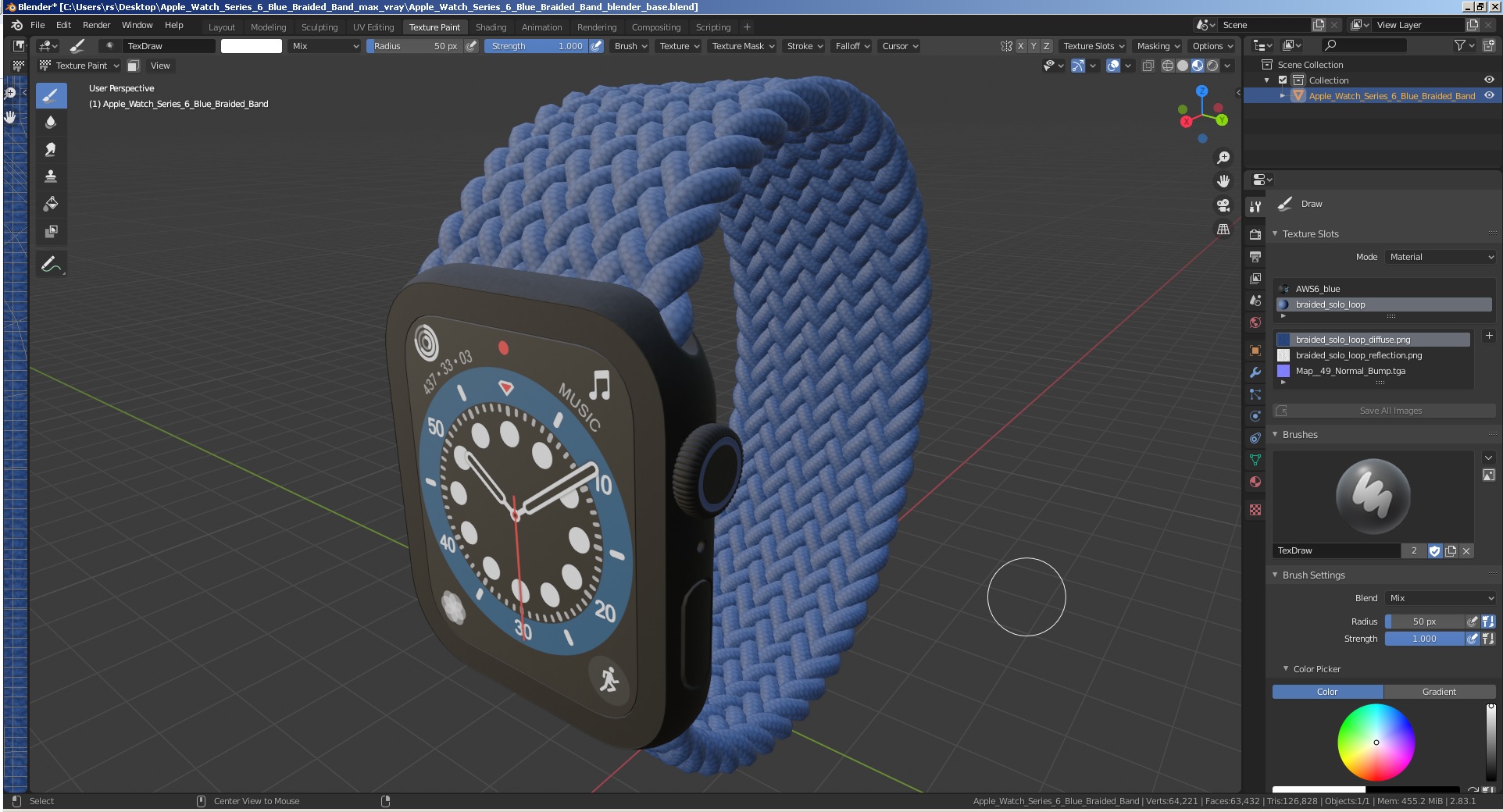Open the Texture Mask popover
This screenshot has height=812, width=1503.
pos(743,46)
